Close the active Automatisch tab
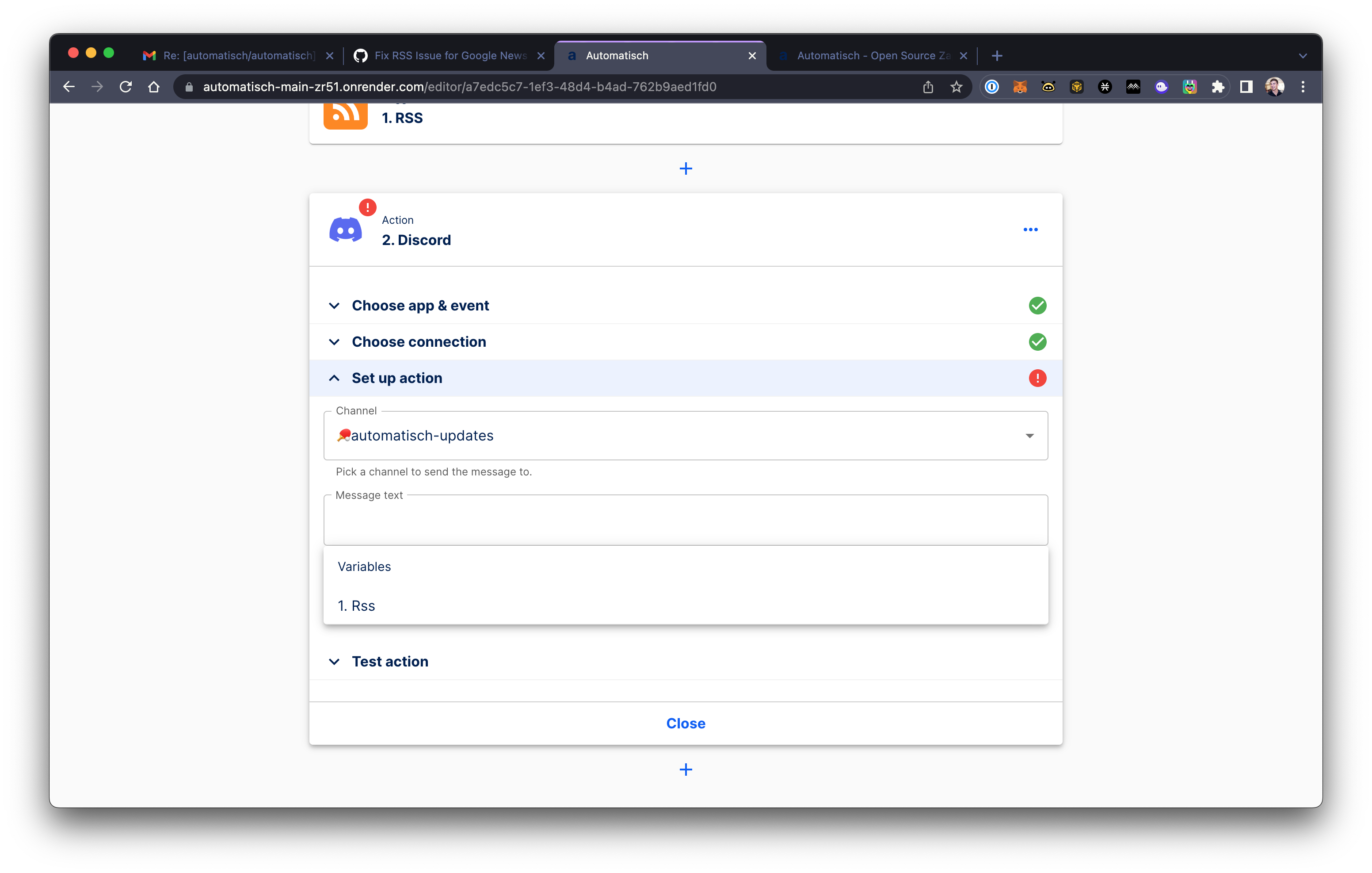This screenshot has width=1372, height=873. [751, 56]
